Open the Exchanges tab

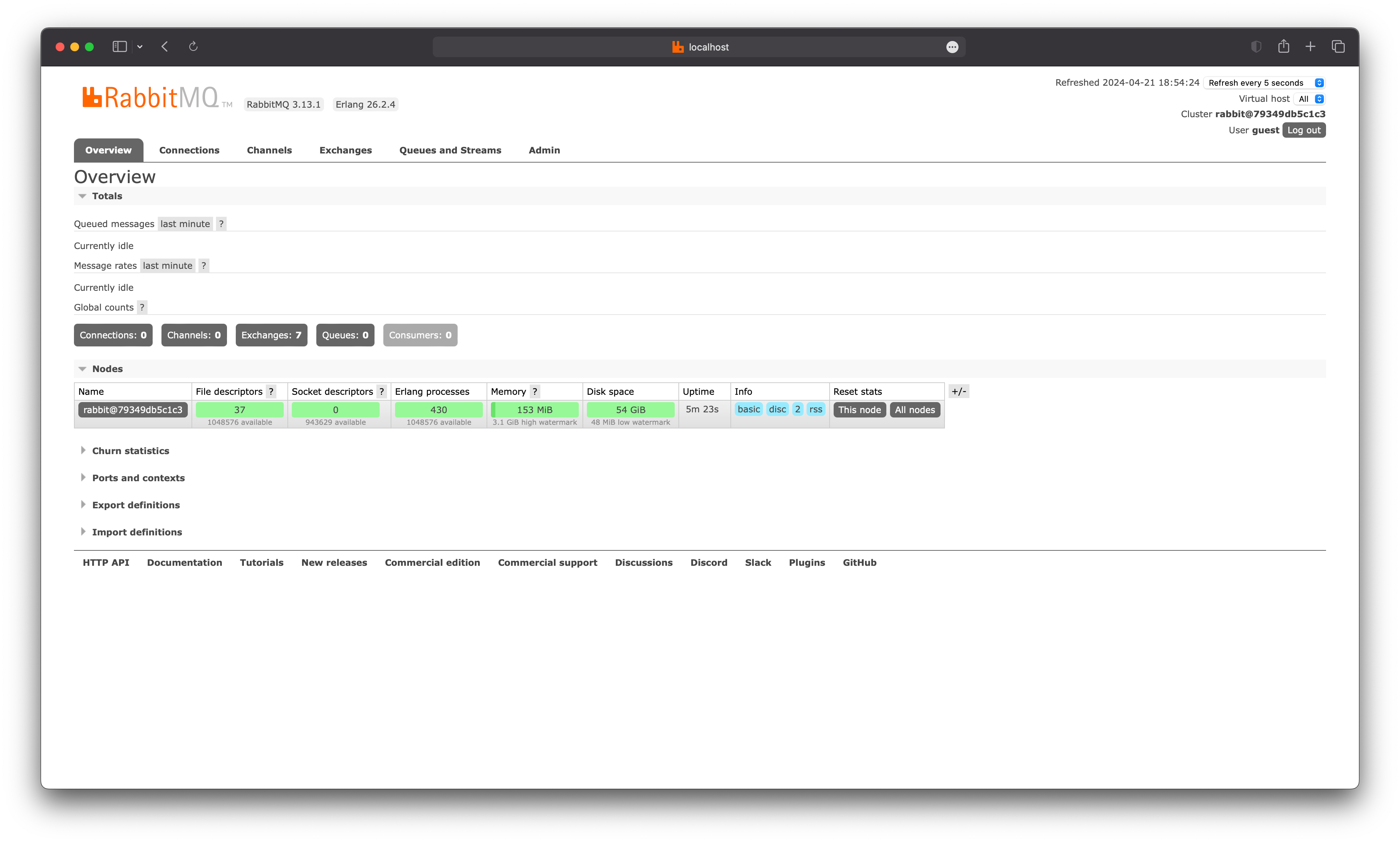tap(345, 150)
